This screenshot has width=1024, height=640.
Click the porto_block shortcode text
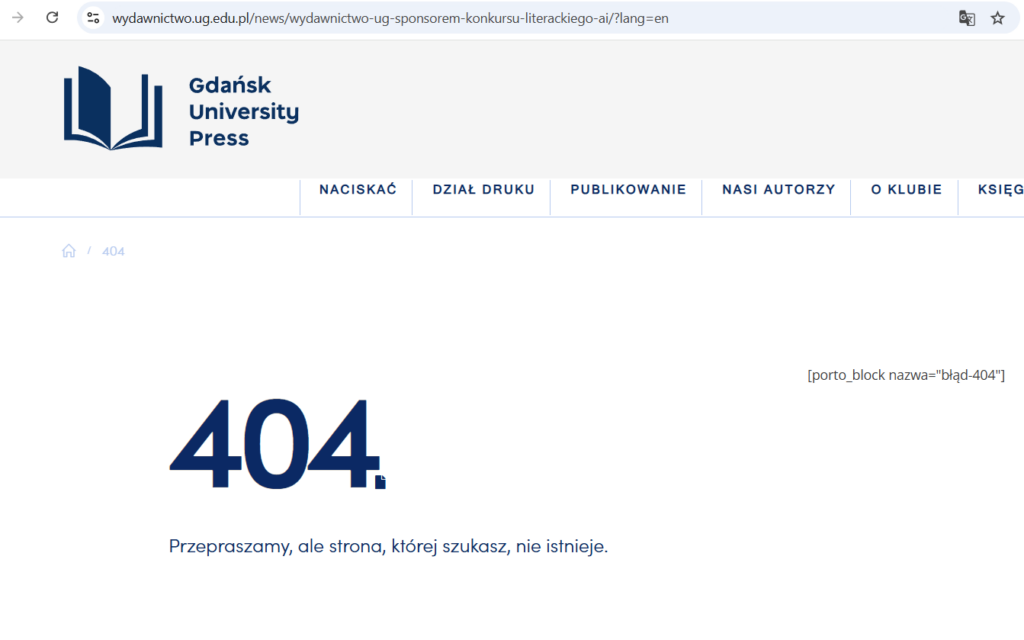coord(905,375)
